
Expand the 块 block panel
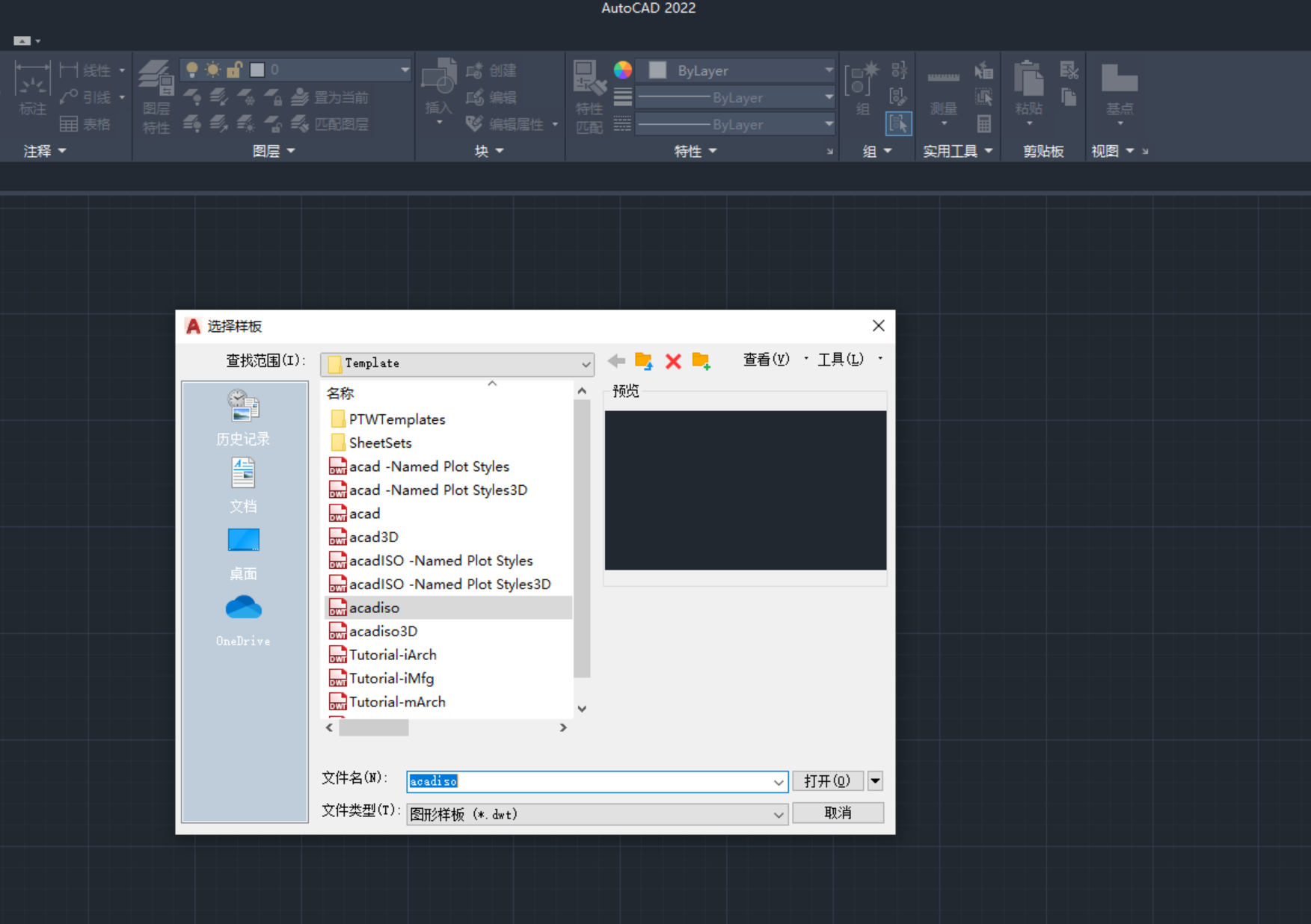point(489,151)
